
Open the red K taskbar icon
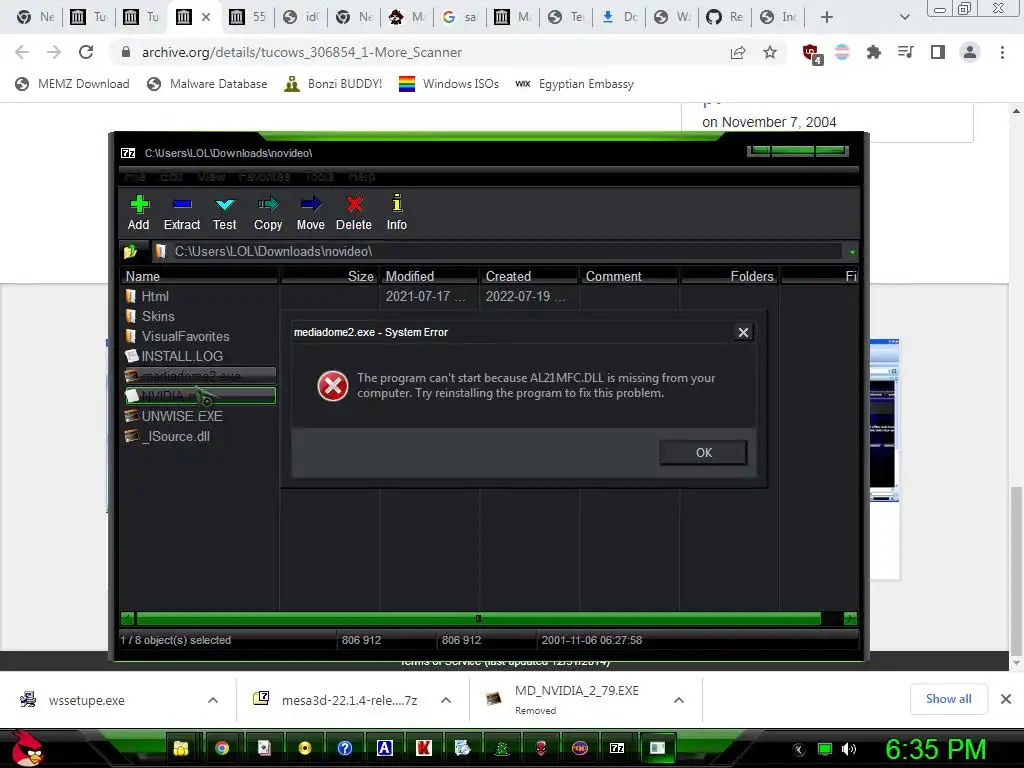[424, 748]
